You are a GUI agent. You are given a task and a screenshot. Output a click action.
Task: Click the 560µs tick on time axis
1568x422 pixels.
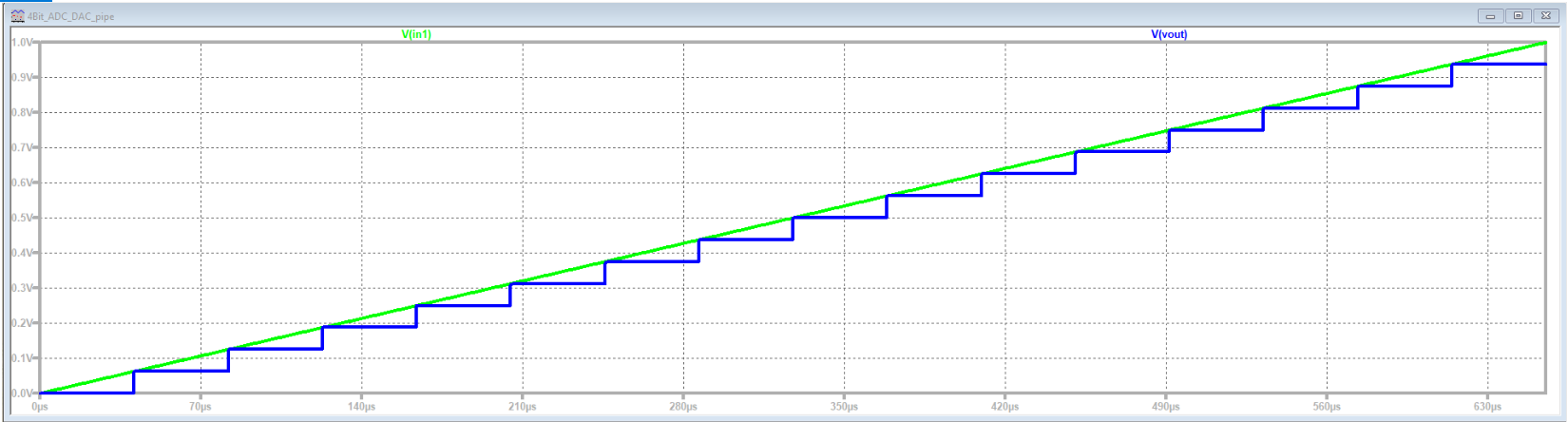pos(1327,407)
